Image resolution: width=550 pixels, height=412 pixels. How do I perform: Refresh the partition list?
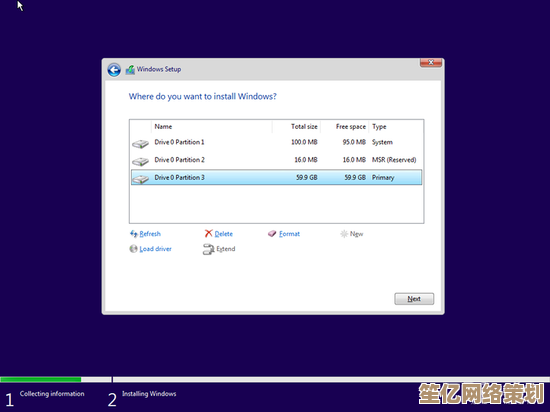click(x=150, y=234)
